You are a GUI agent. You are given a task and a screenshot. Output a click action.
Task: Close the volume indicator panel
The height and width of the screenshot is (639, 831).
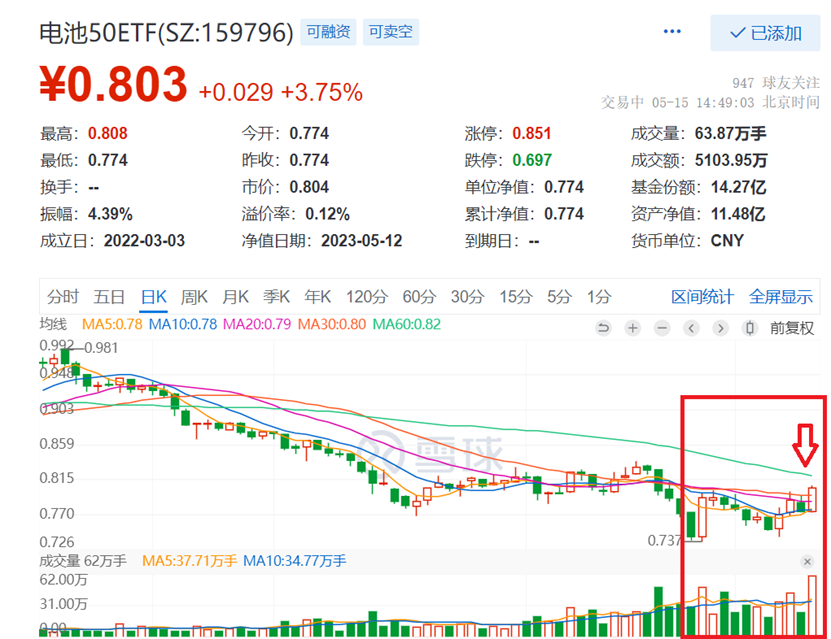[807, 562]
